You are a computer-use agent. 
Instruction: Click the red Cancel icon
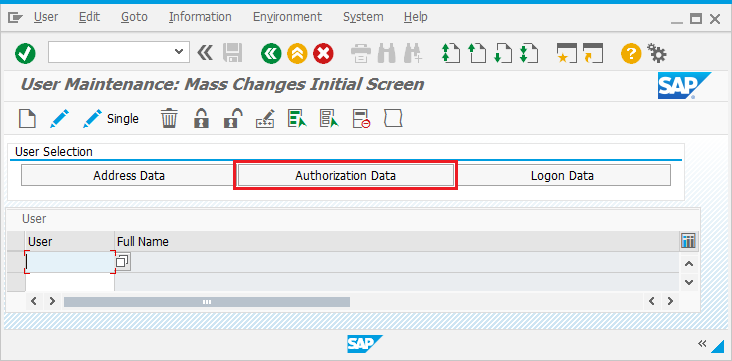pos(323,53)
